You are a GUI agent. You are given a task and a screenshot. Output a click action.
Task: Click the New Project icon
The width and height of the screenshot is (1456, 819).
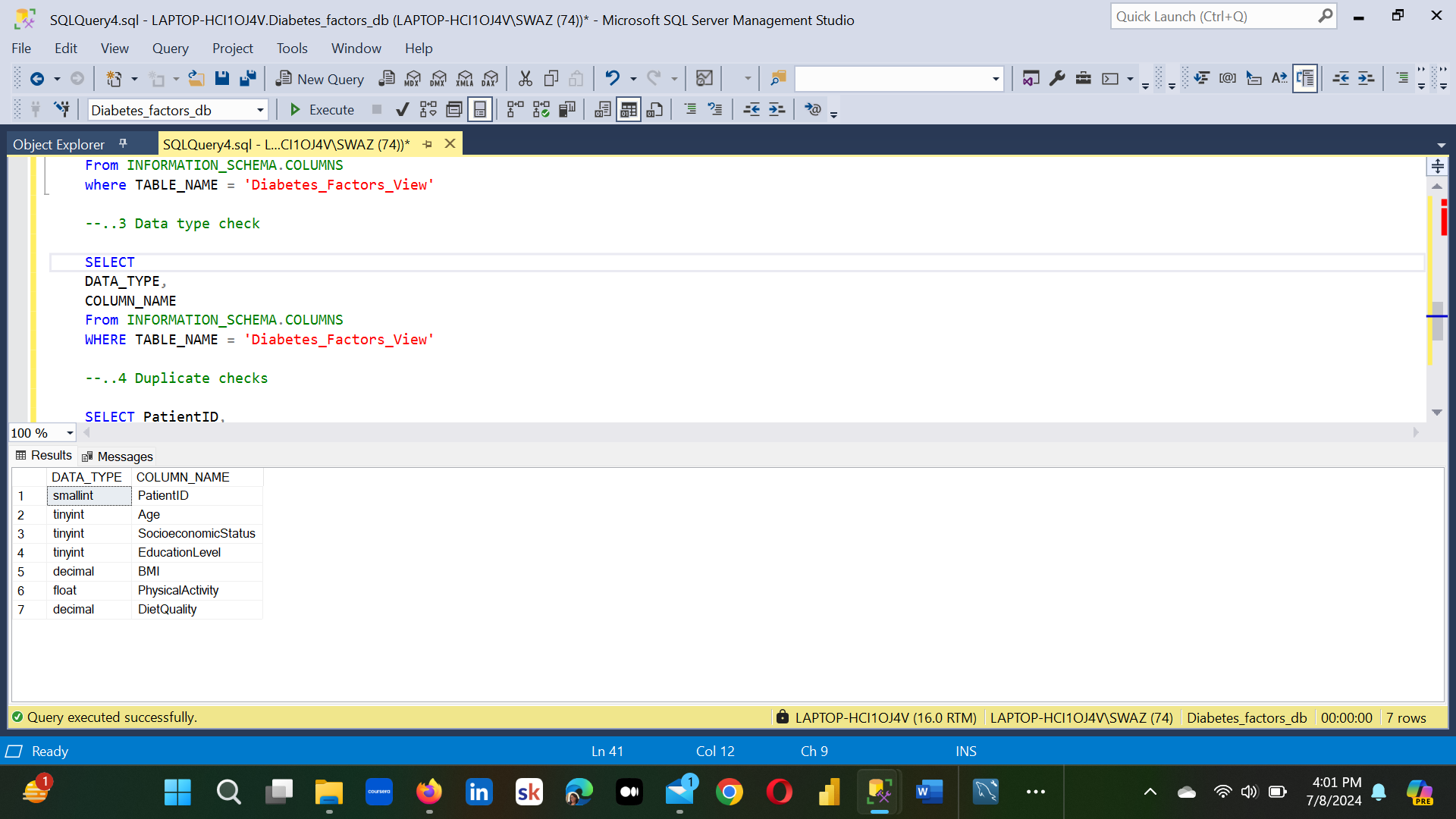point(114,79)
